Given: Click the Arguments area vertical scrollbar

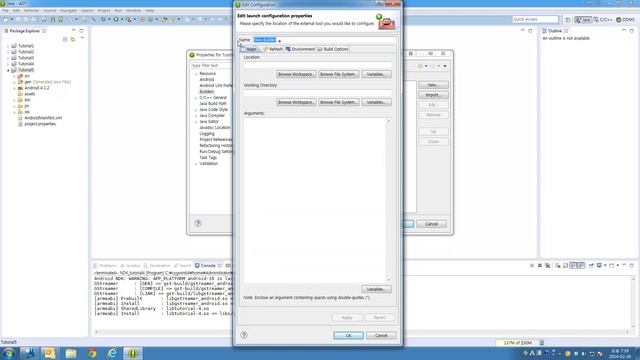Looking at the screenshot, I should click(389, 200).
